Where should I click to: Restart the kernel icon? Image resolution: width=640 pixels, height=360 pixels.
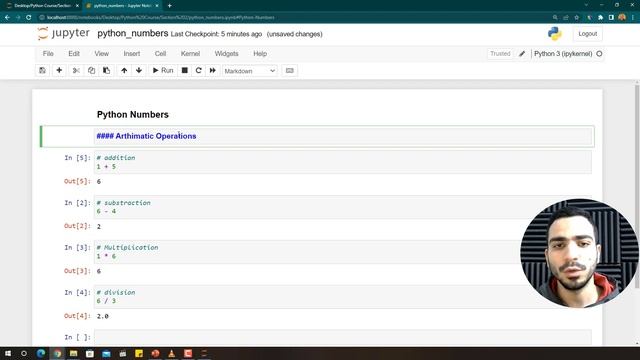[198, 71]
